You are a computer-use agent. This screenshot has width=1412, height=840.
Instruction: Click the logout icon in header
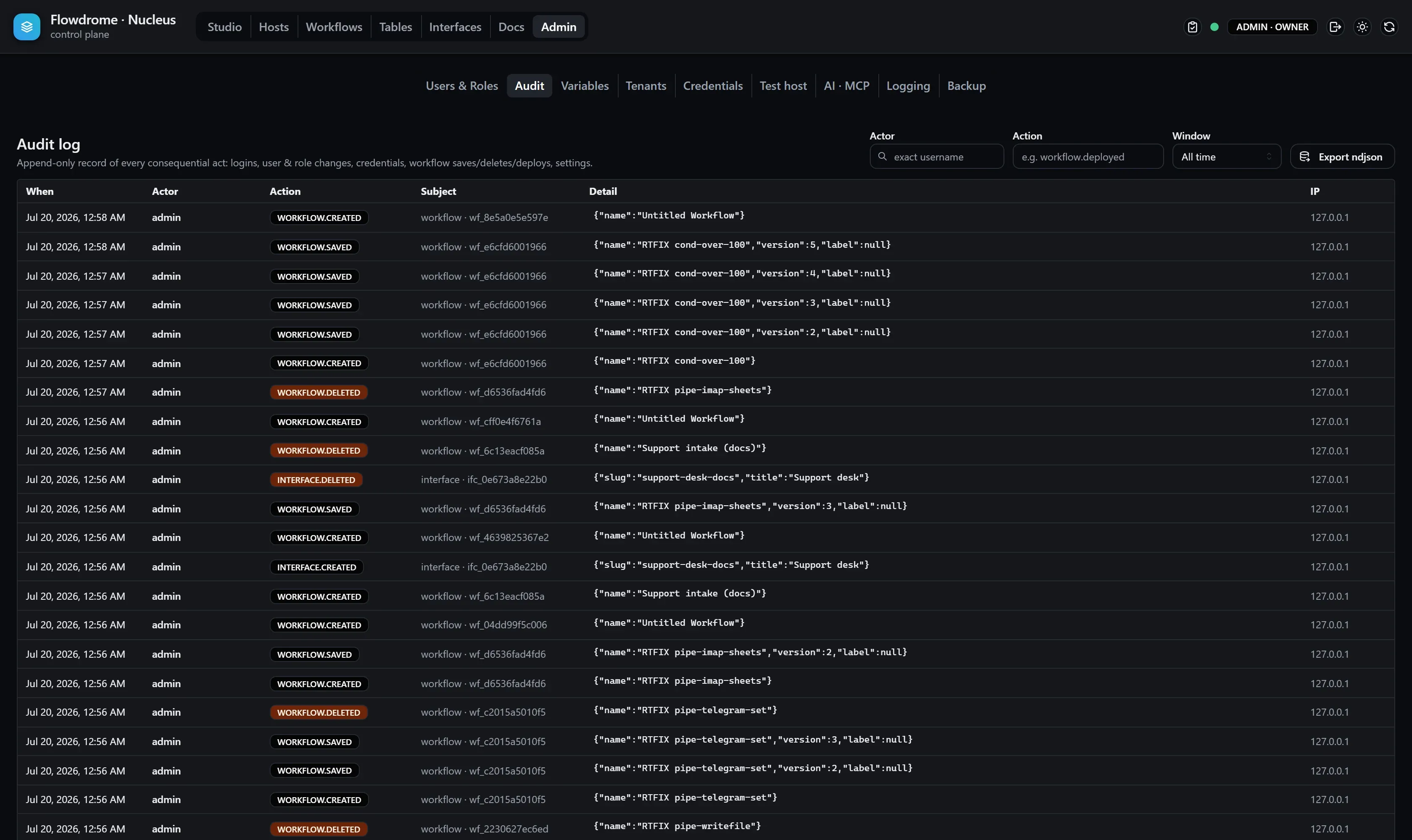[1335, 26]
